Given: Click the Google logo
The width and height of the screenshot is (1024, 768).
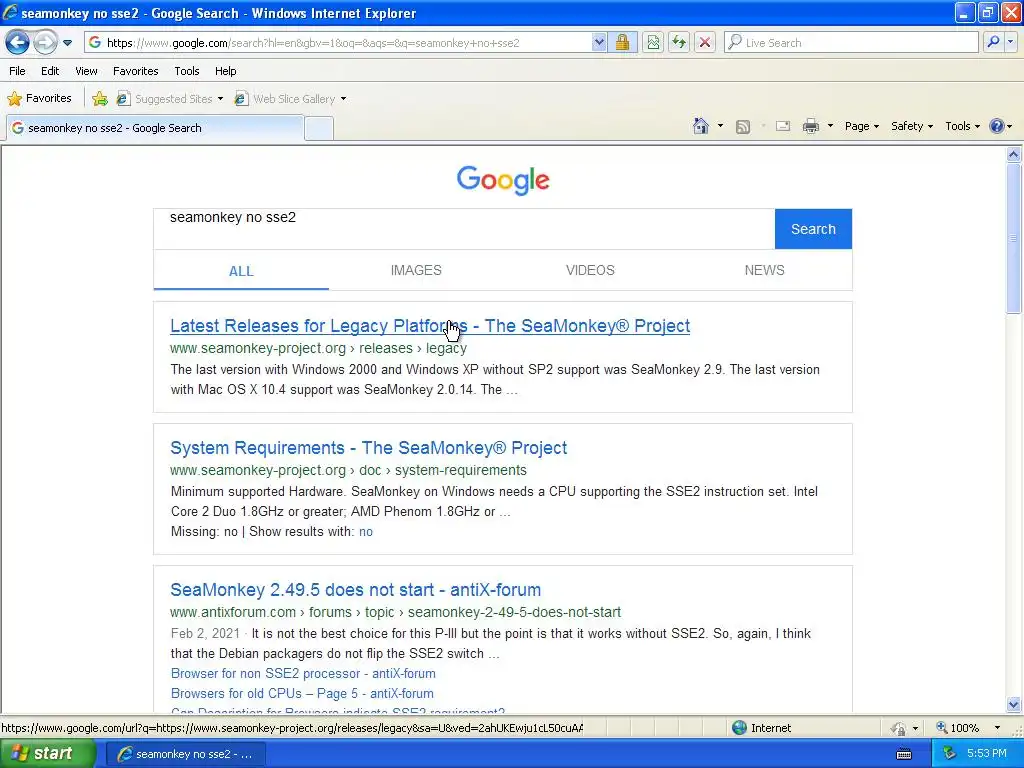Looking at the screenshot, I should [503, 180].
